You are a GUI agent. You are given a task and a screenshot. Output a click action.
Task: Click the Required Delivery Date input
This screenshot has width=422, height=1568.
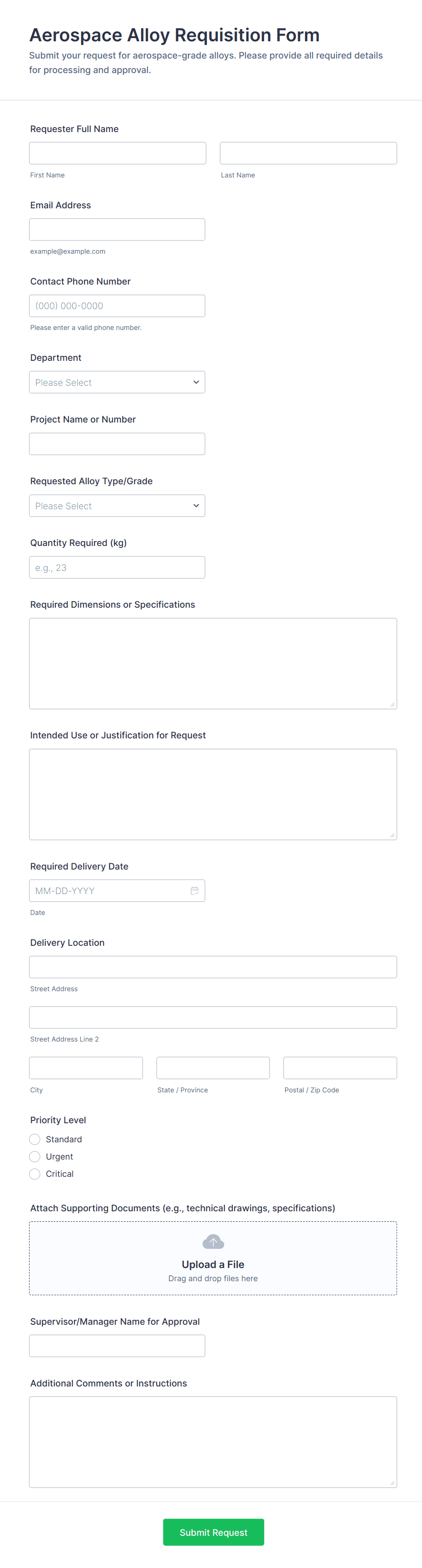click(110, 890)
